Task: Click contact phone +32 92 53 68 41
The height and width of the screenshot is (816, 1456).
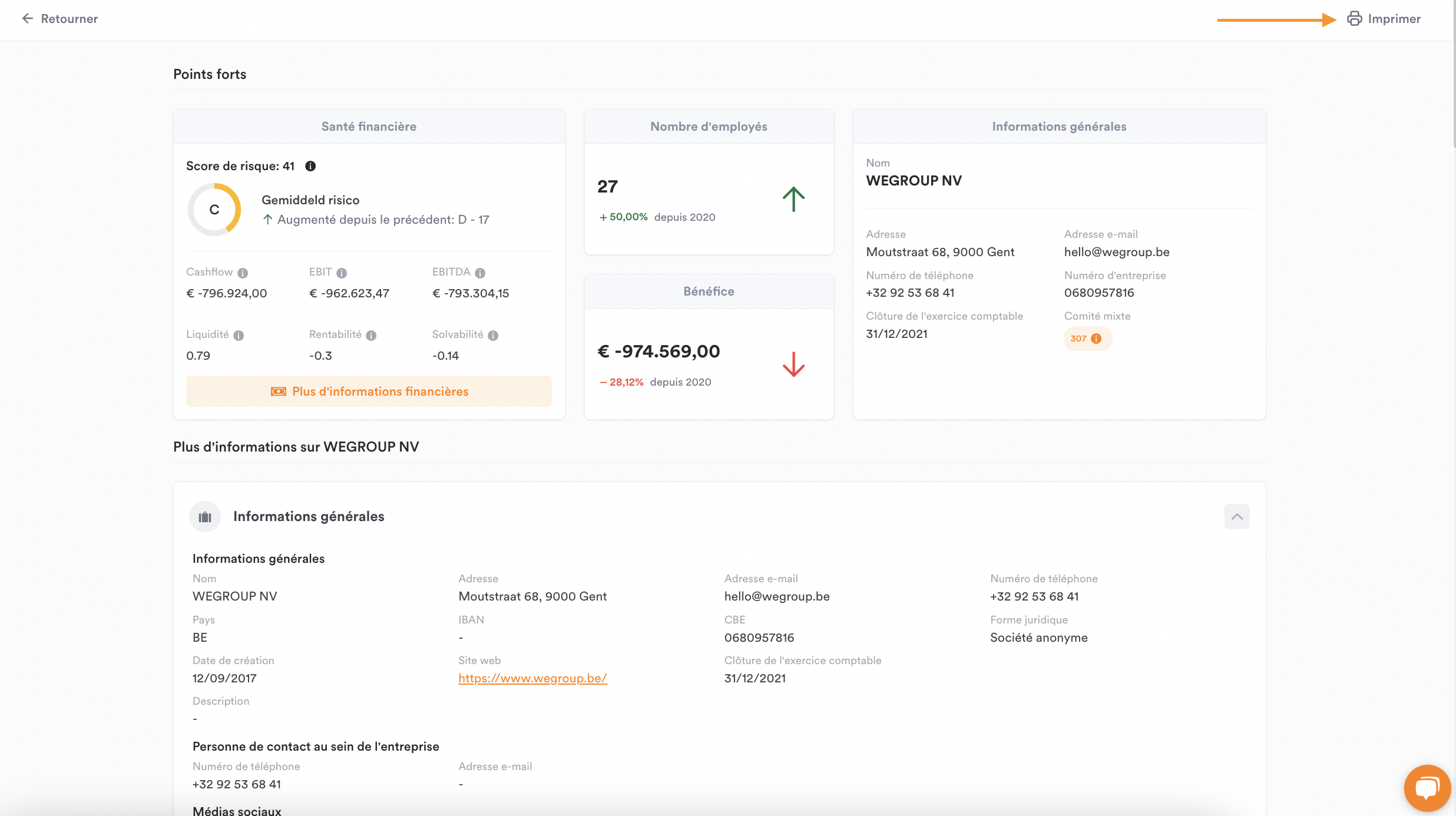Action: click(x=237, y=784)
